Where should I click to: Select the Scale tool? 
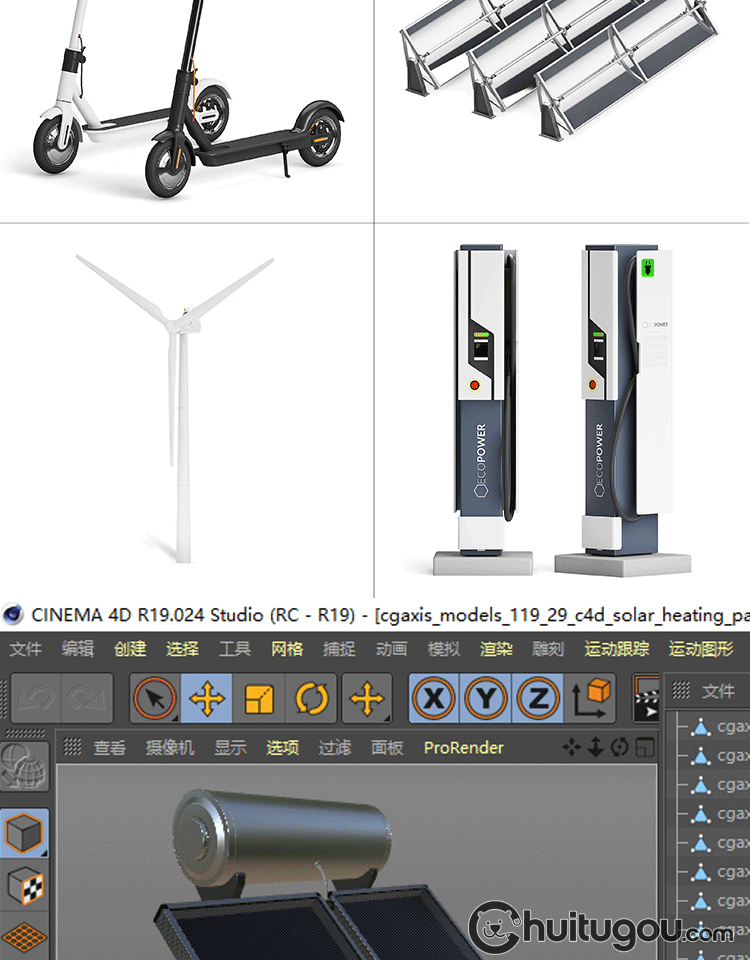(259, 698)
